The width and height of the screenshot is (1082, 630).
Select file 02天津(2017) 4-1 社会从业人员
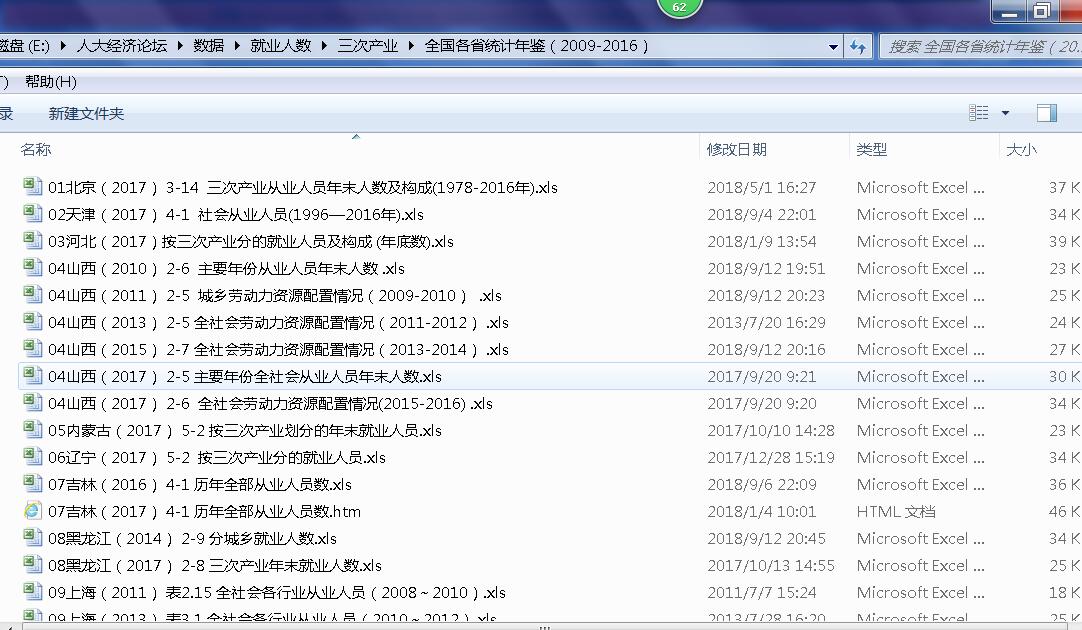click(235, 215)
